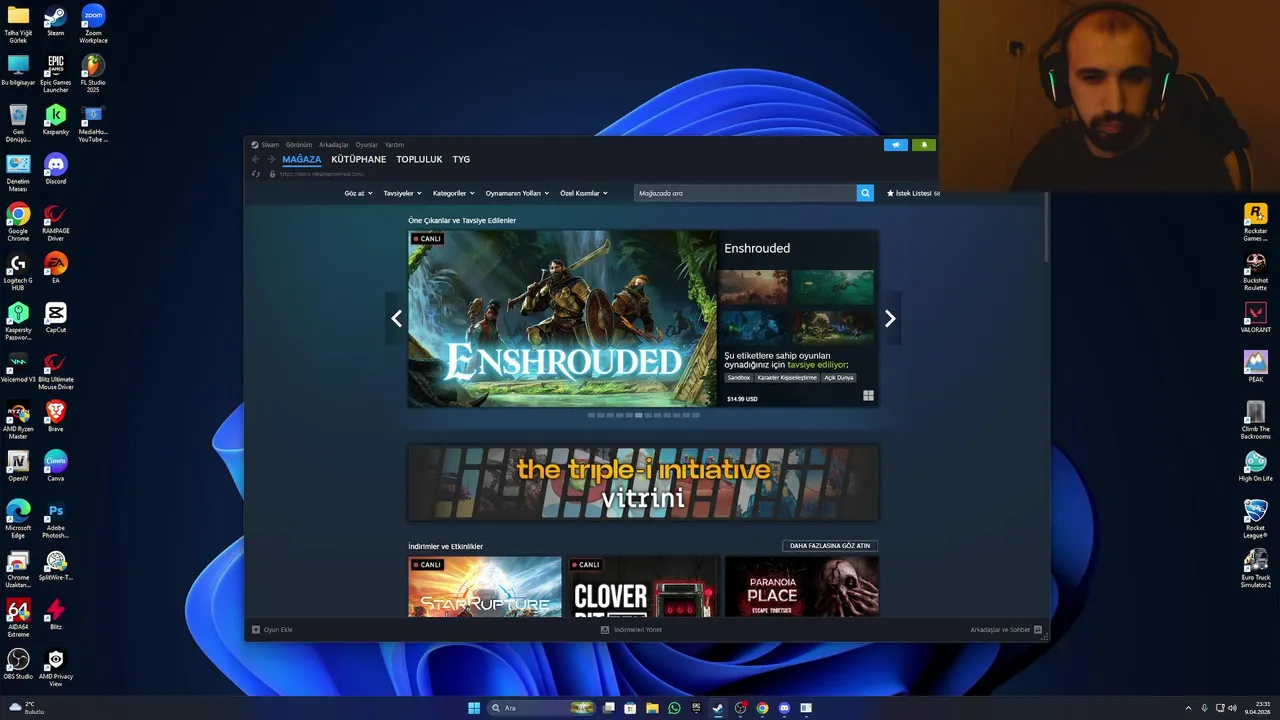Open Steam notifications bell button
1280x720 pixels.
point(924,145)
